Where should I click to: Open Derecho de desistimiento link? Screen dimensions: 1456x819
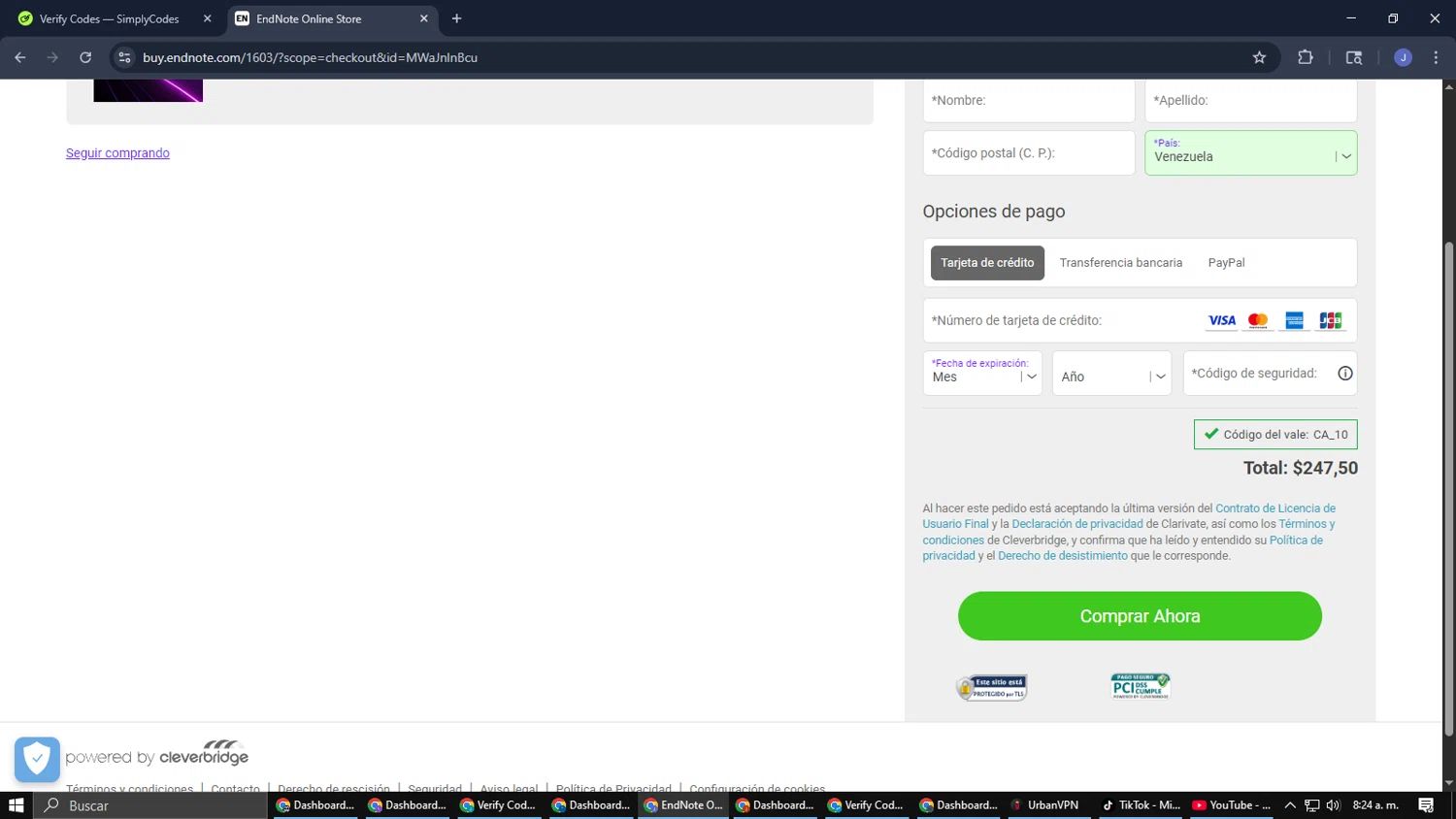coord(1063,556)
